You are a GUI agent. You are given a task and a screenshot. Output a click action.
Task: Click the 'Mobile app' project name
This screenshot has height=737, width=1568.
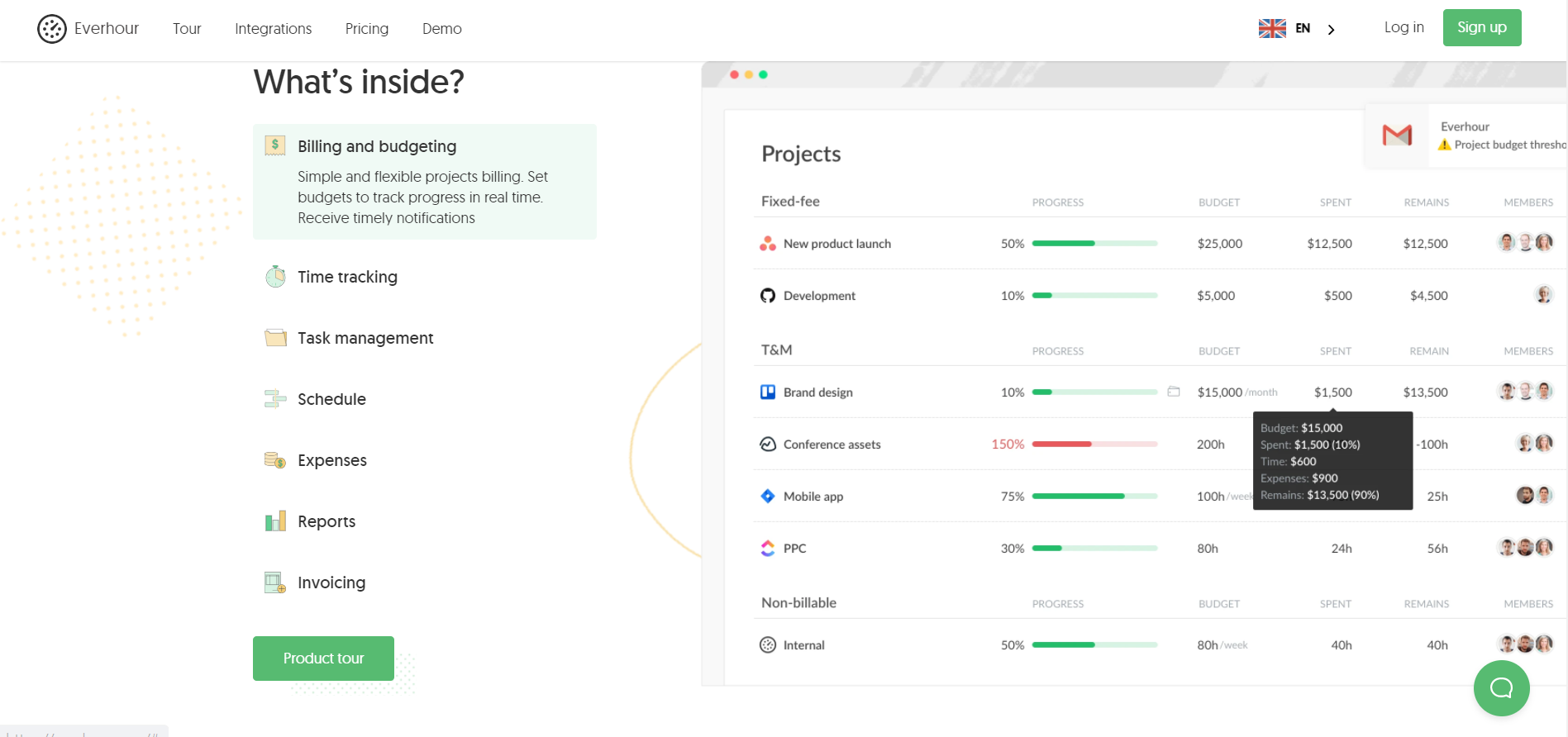(813, 497)
